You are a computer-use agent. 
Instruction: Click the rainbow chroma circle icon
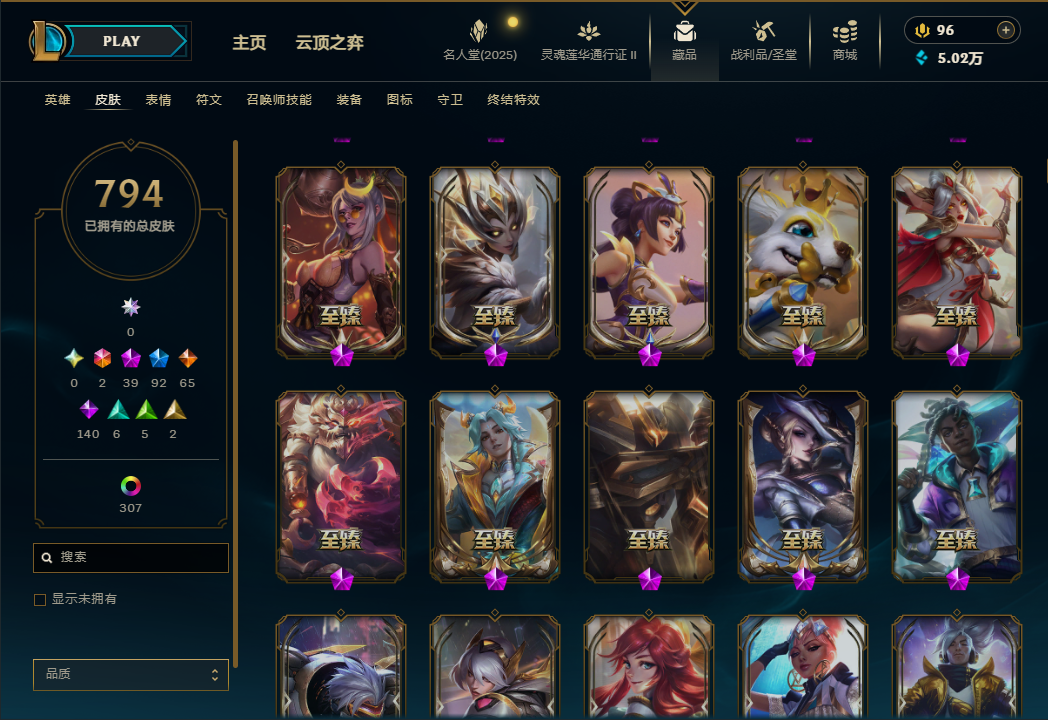click(130, 486)
